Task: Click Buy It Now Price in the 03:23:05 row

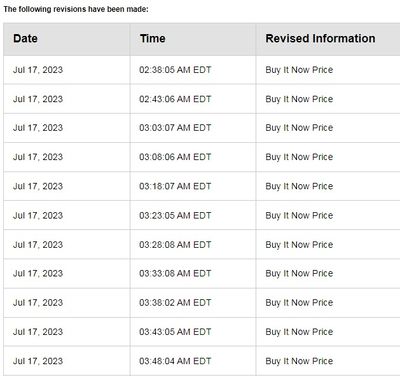Action: pyautogui.click(x=299, y=216)
